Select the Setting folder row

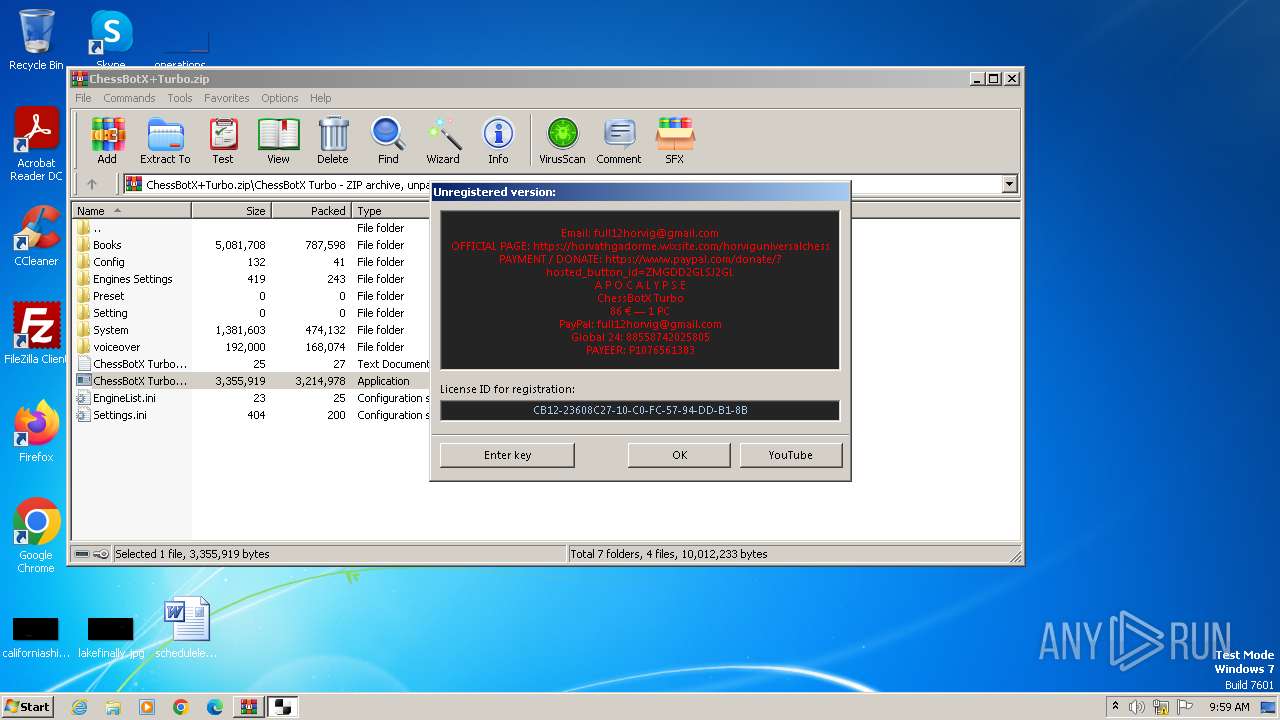coord(250,313)
